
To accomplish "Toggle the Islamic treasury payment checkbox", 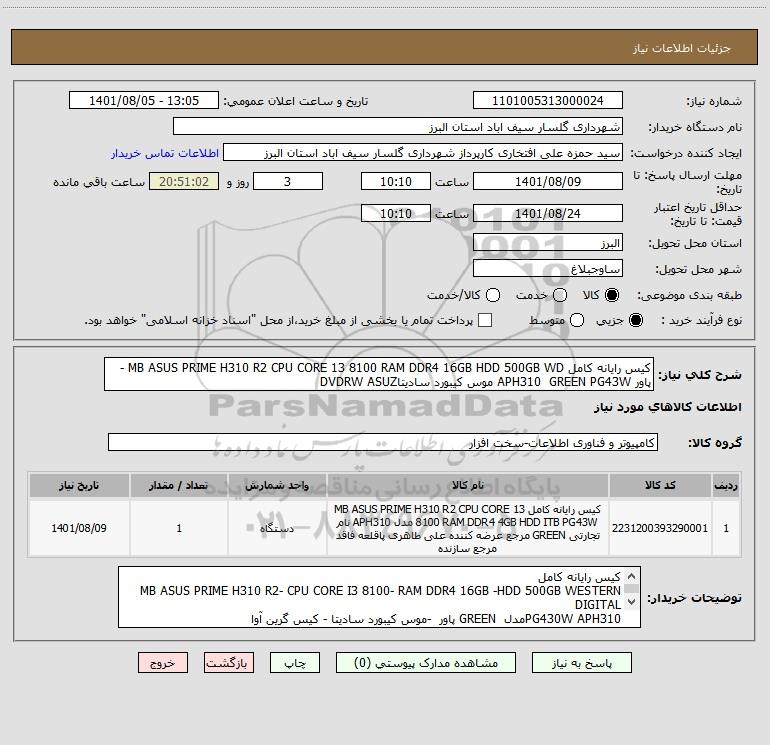I will 485,320.
